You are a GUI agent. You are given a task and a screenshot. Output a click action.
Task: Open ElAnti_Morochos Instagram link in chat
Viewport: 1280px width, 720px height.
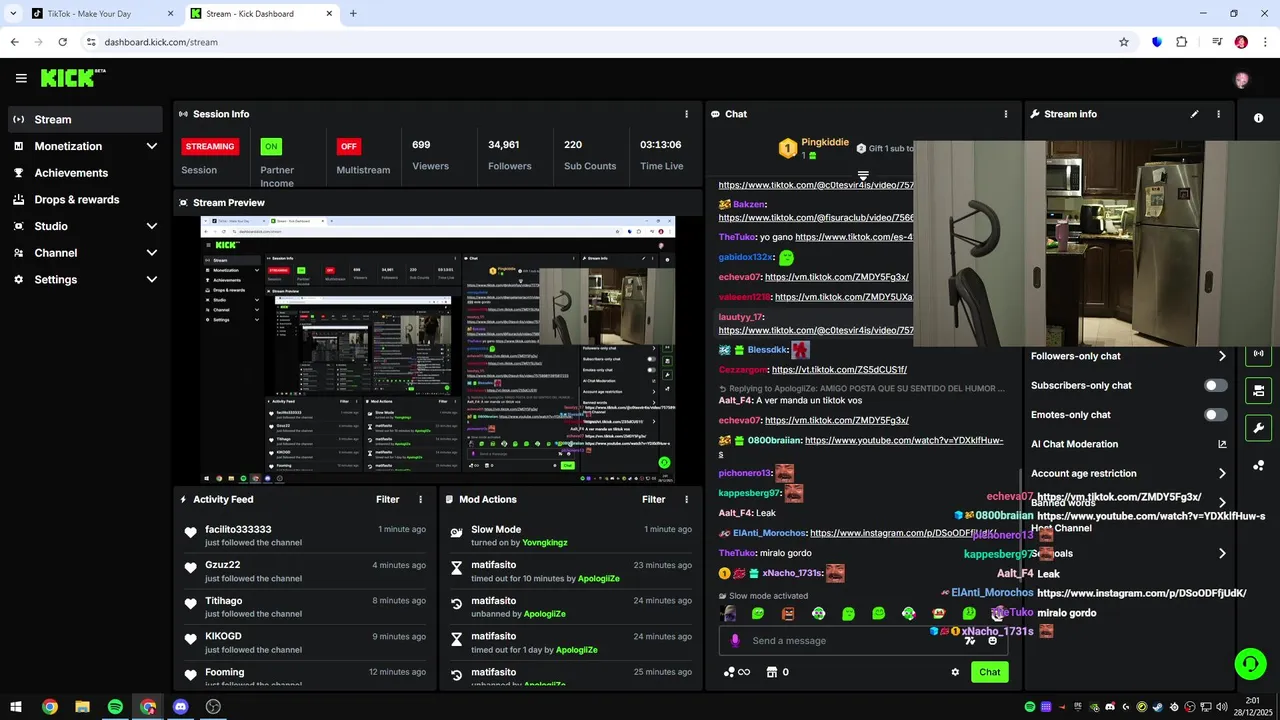[904, 533]
